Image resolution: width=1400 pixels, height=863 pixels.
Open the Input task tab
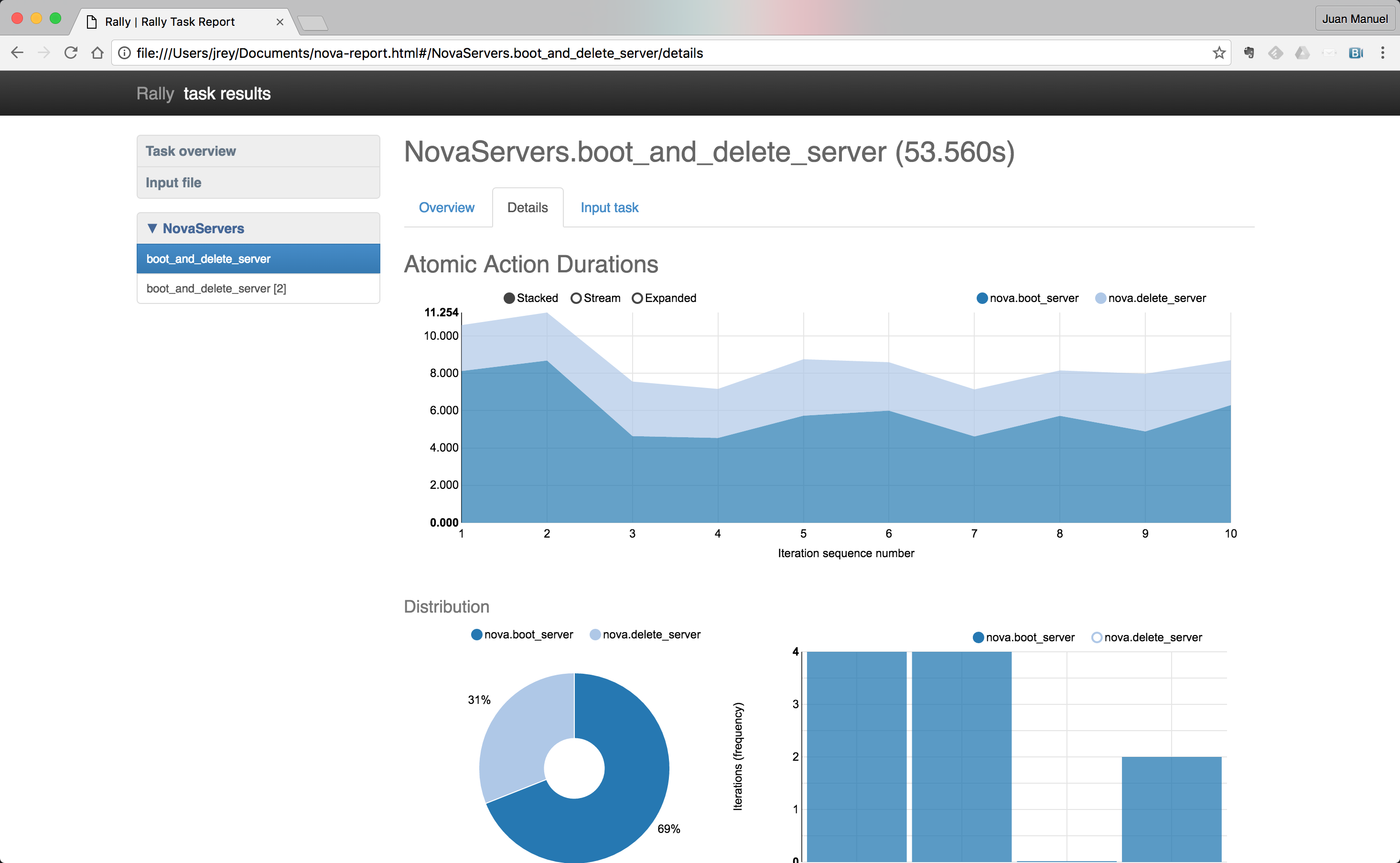pyautogui.click(x=609, y=208)
